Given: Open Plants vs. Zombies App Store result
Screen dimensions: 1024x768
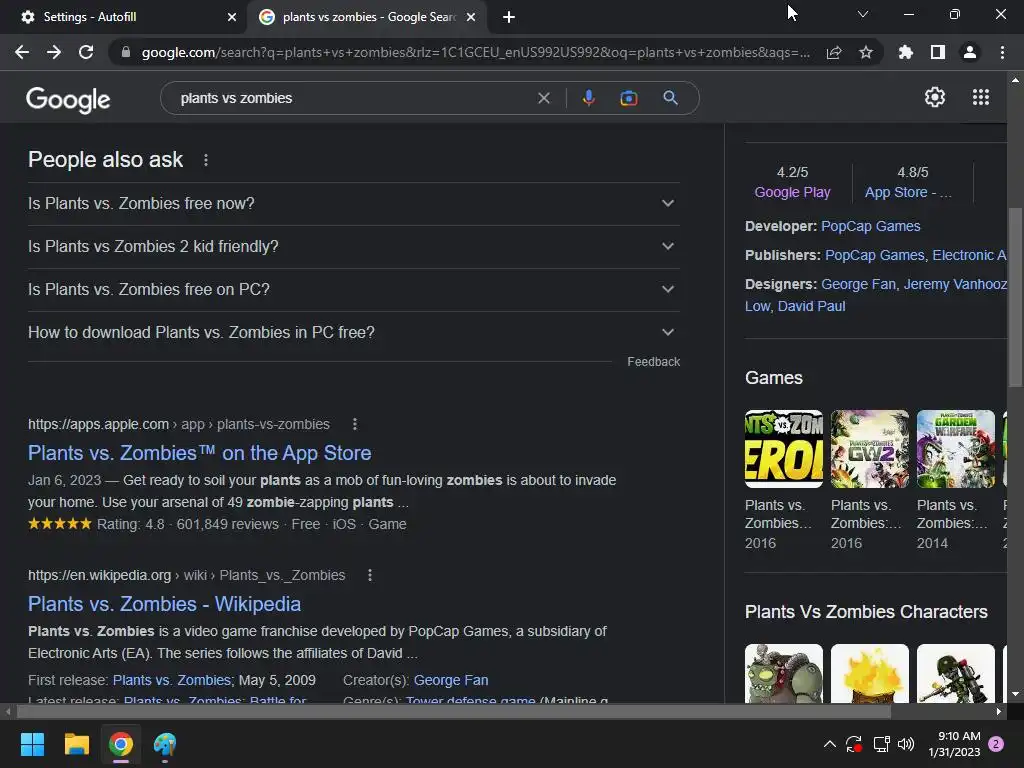Looking at the screenshot, I should pyautogui.click(x=199, y=453).
